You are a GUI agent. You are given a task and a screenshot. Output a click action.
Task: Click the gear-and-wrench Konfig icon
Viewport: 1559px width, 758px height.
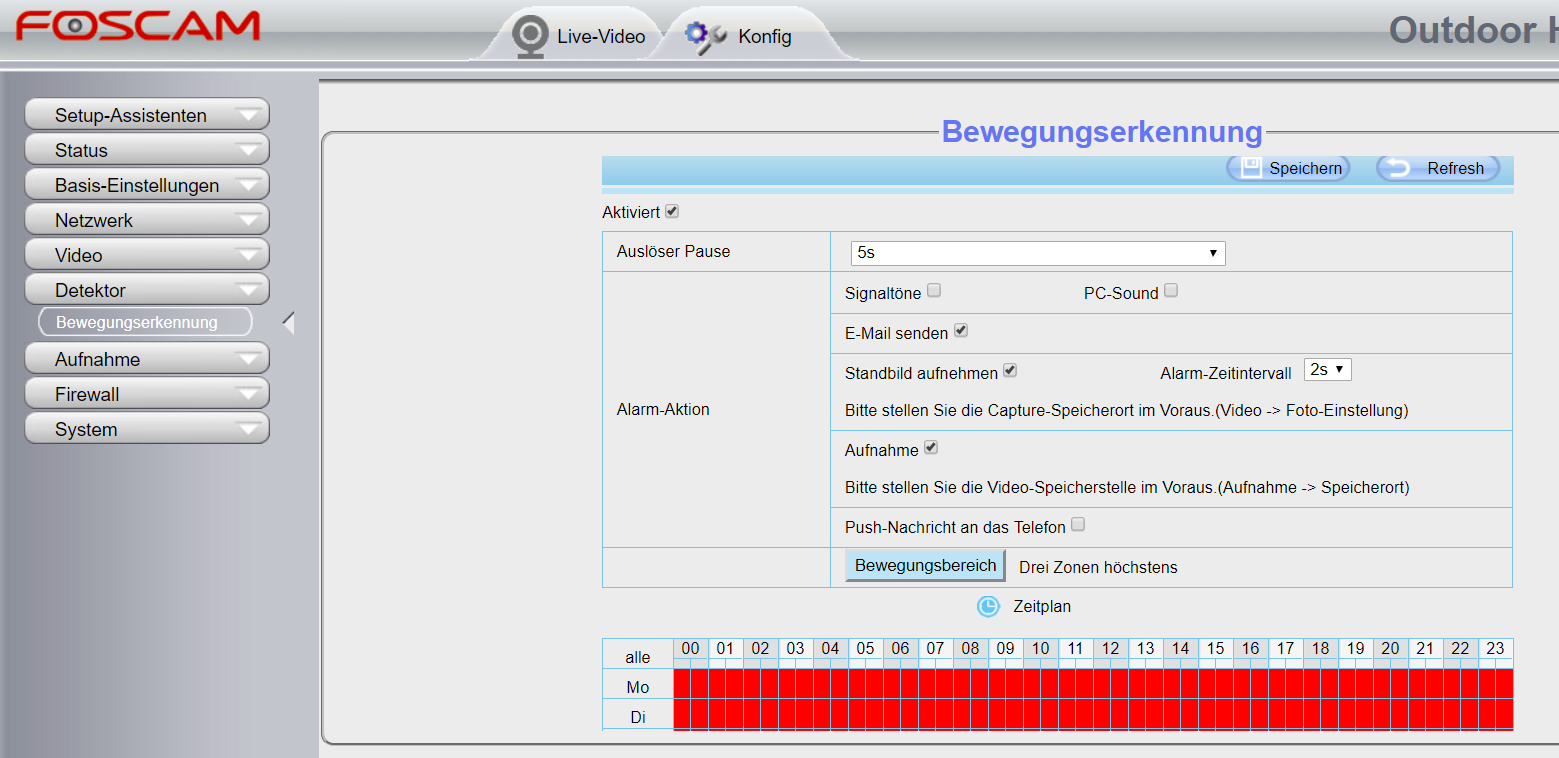tap(705, 37)
